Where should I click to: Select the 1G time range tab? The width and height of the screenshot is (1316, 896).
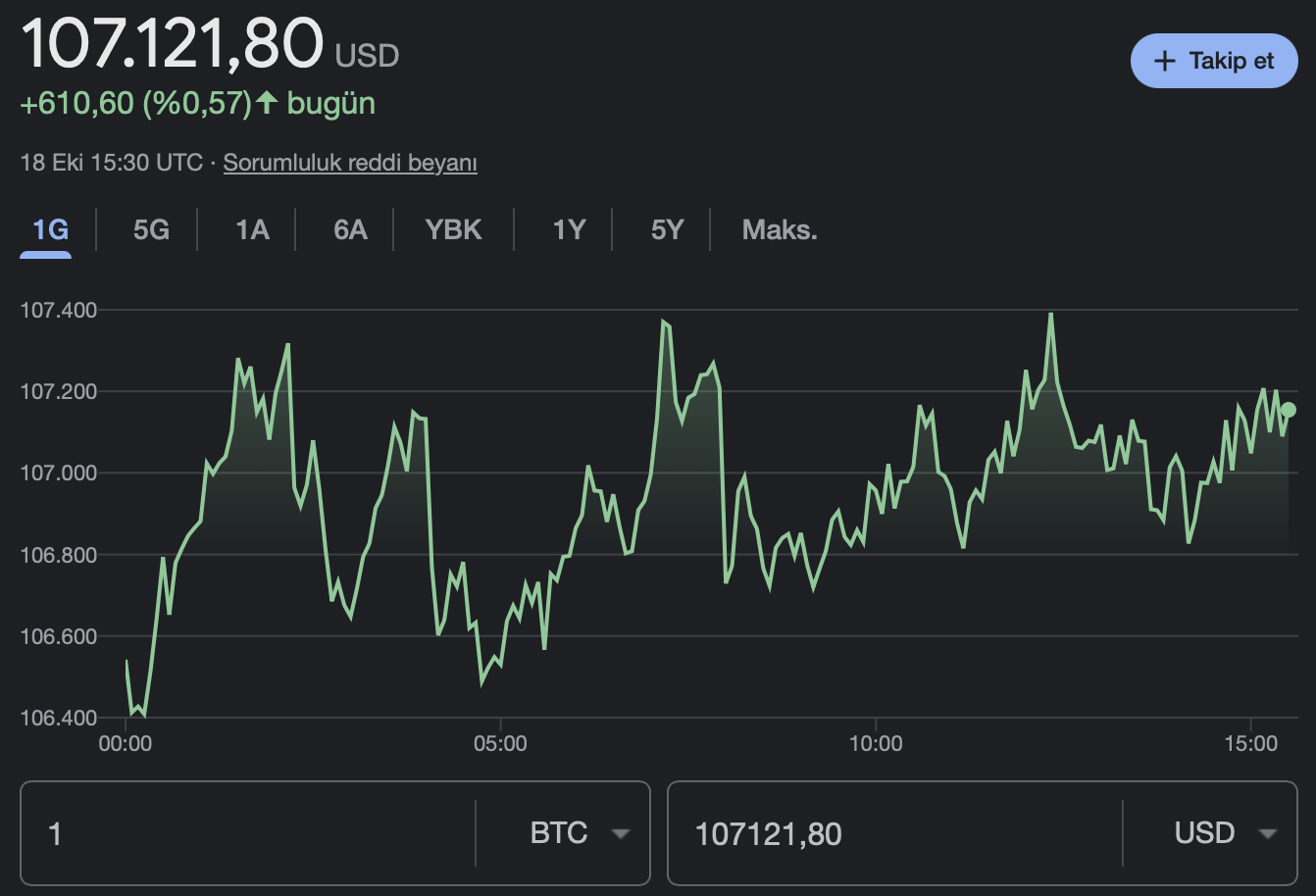50,230
